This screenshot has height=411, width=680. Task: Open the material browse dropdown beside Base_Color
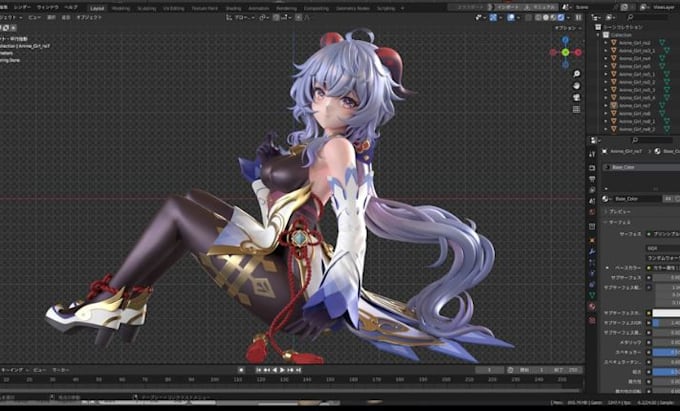(605, 199)
